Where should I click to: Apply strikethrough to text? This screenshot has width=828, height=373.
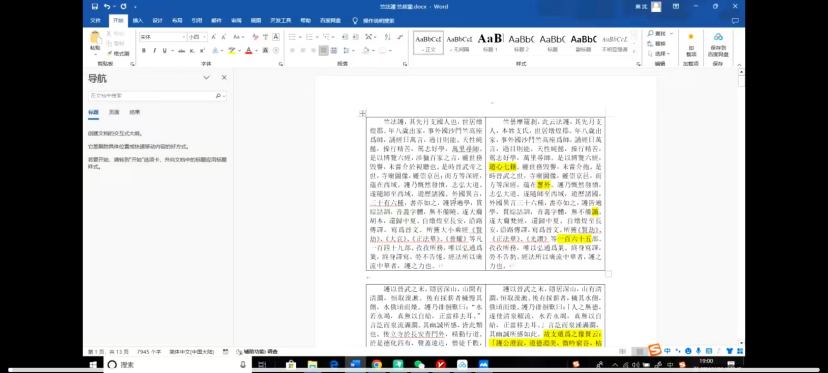[x=182, y=51]
